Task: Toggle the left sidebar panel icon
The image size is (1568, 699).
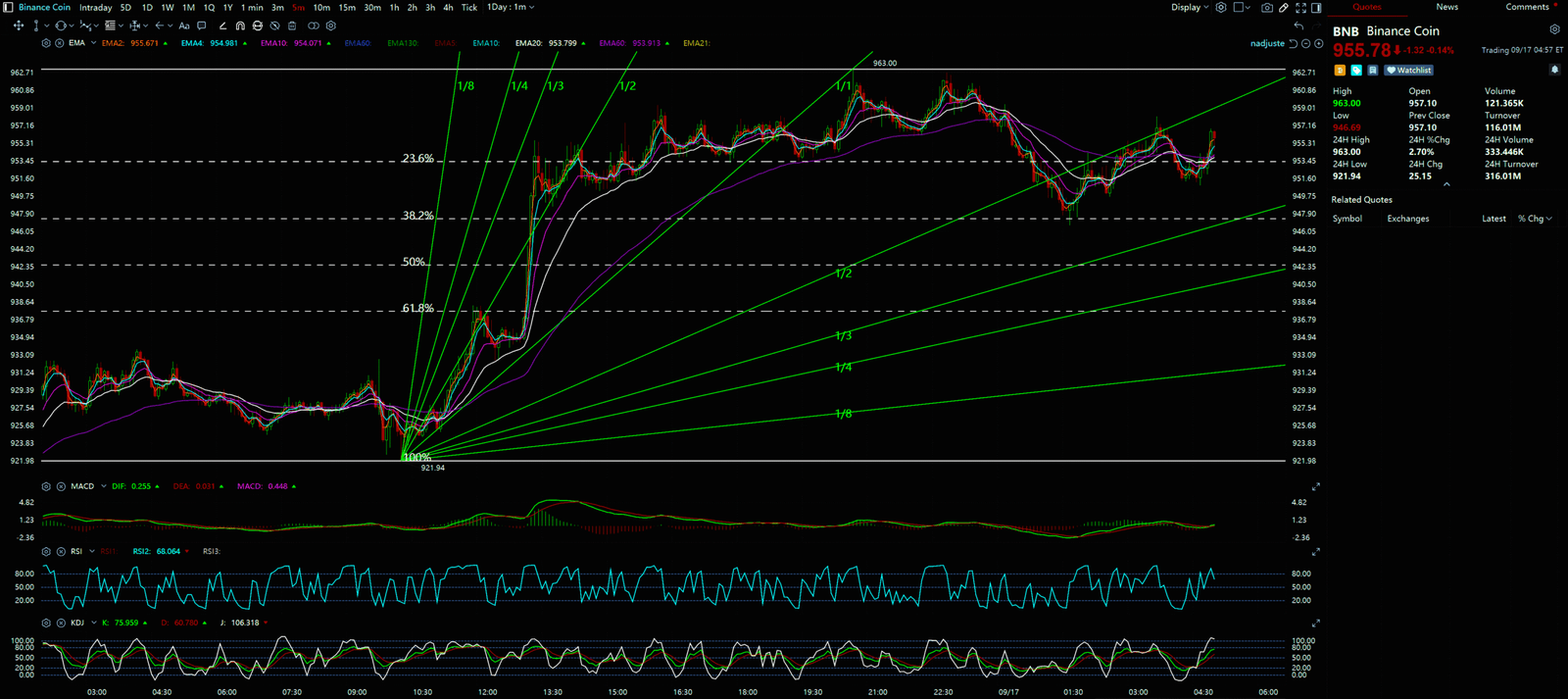Action: (8, 7)
